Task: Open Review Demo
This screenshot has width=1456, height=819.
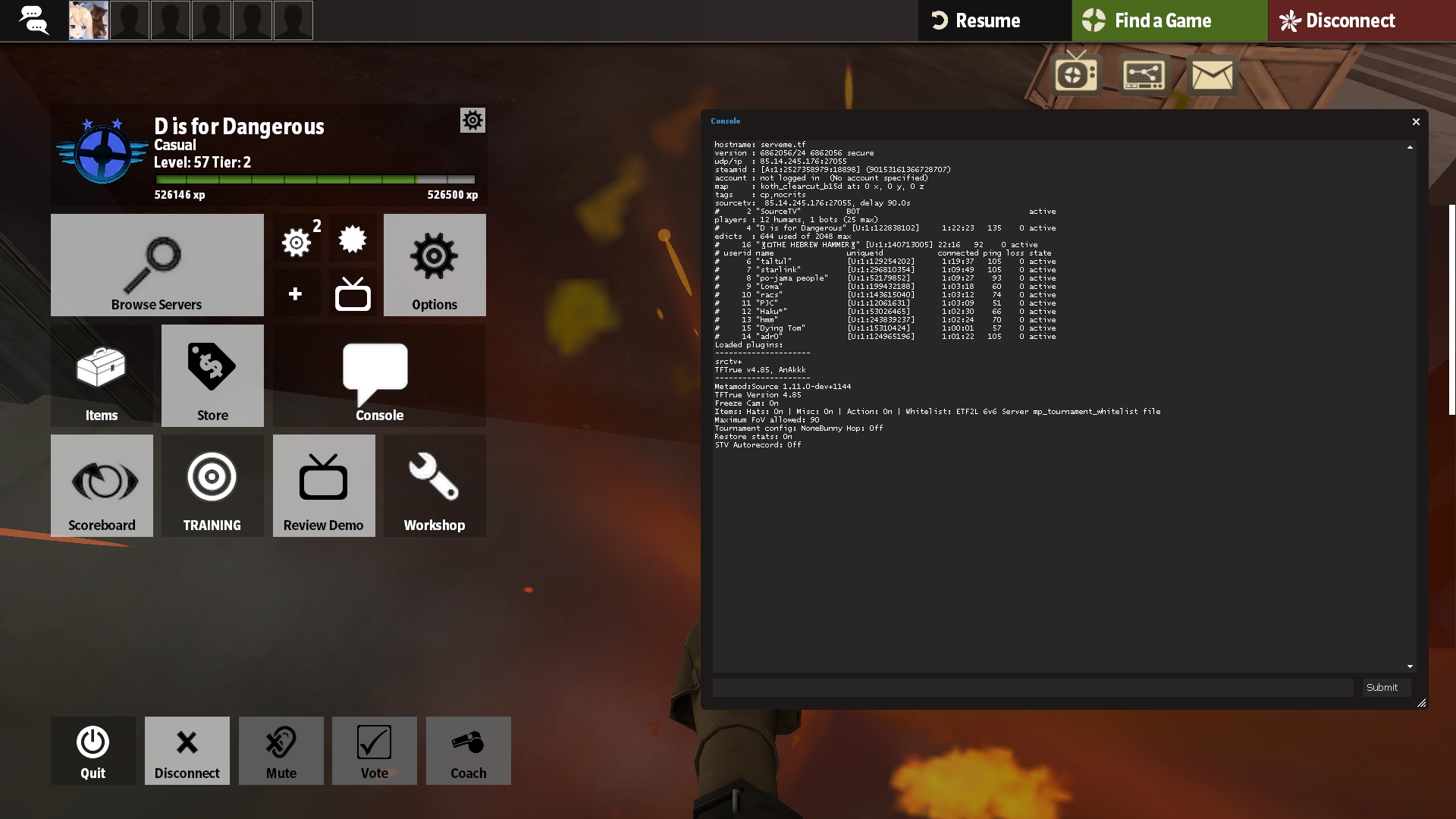Action: [324, 485]
